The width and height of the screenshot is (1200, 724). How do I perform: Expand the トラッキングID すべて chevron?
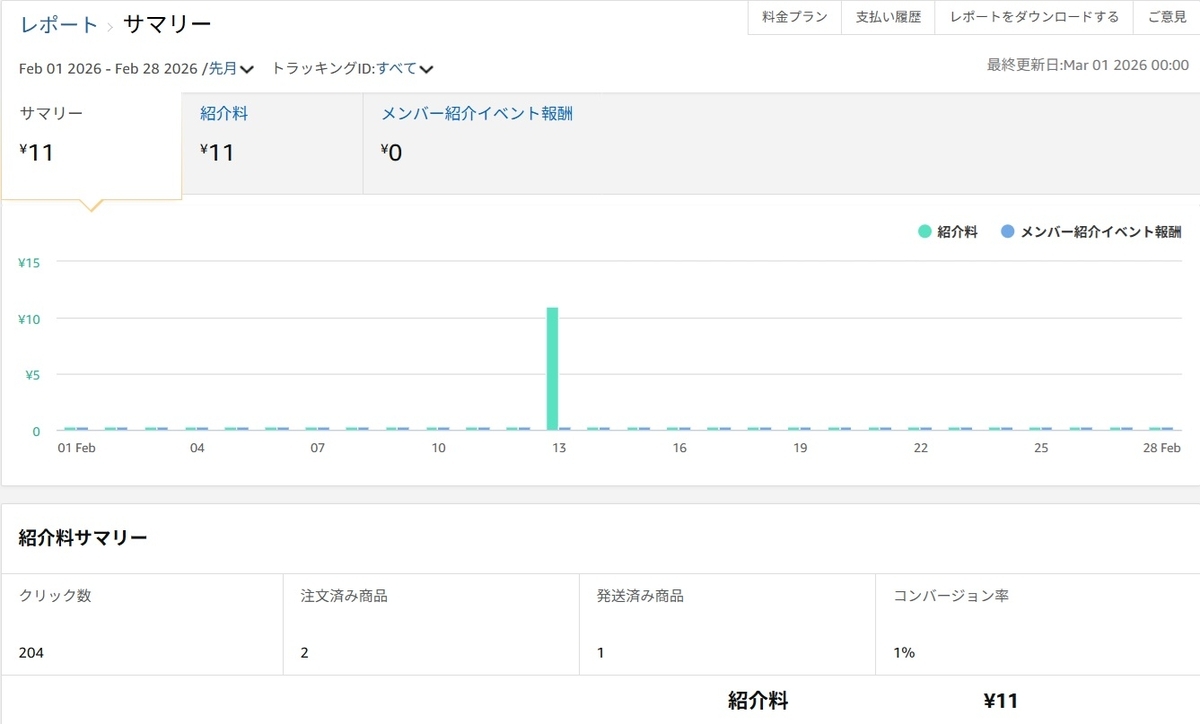[426, 70]
